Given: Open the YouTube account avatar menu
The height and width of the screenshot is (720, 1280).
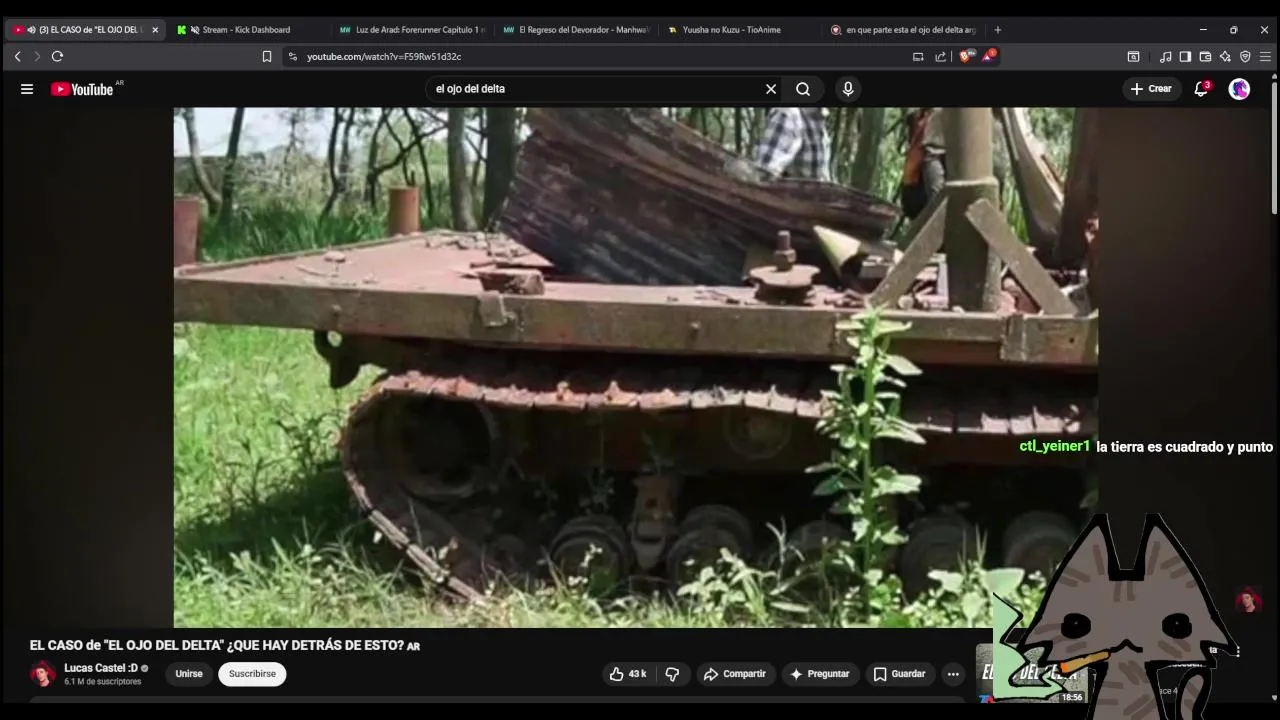Looking at the screenshot, I should 1239,89.
